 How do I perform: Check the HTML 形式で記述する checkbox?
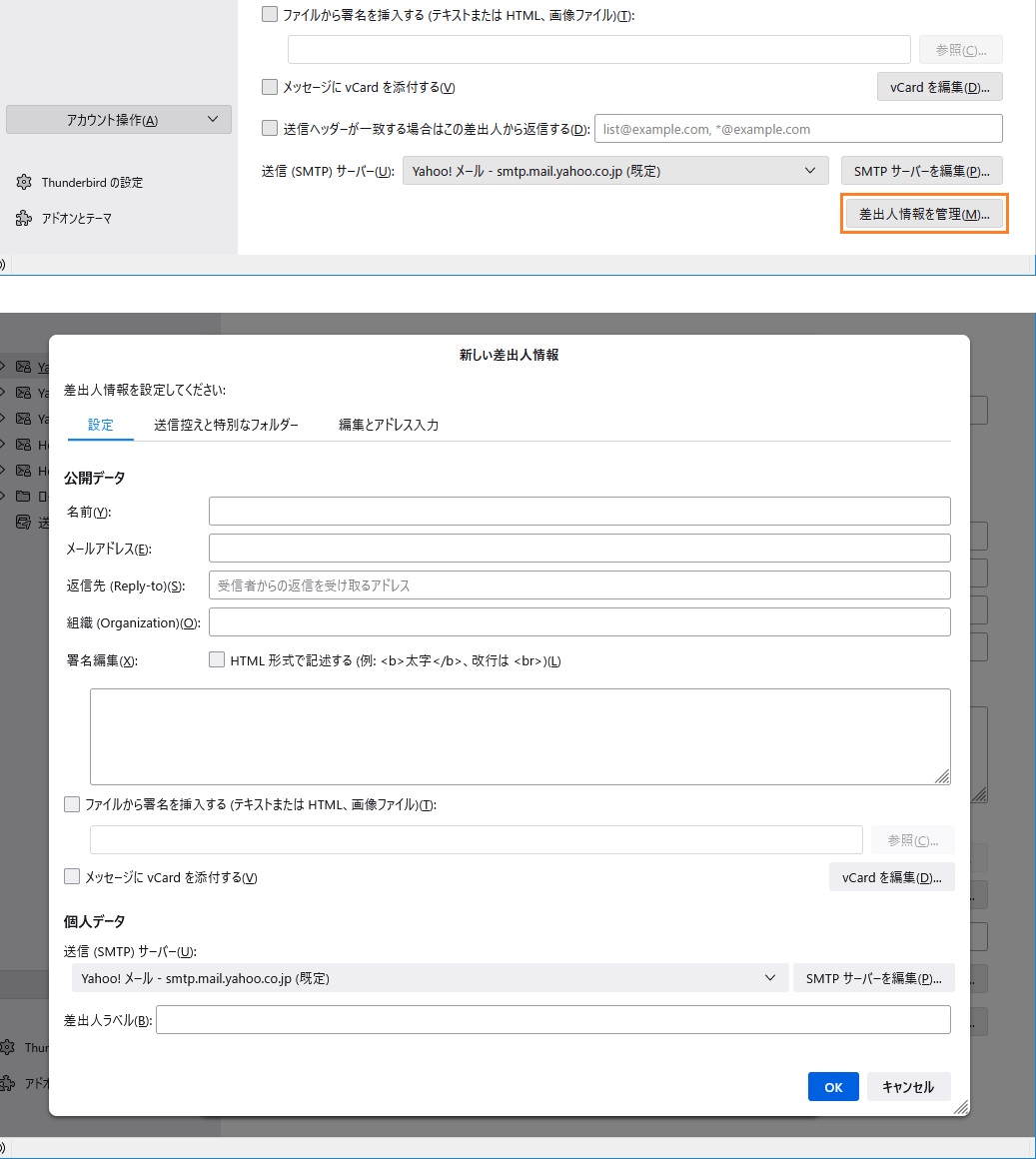(x=217, y=660)
